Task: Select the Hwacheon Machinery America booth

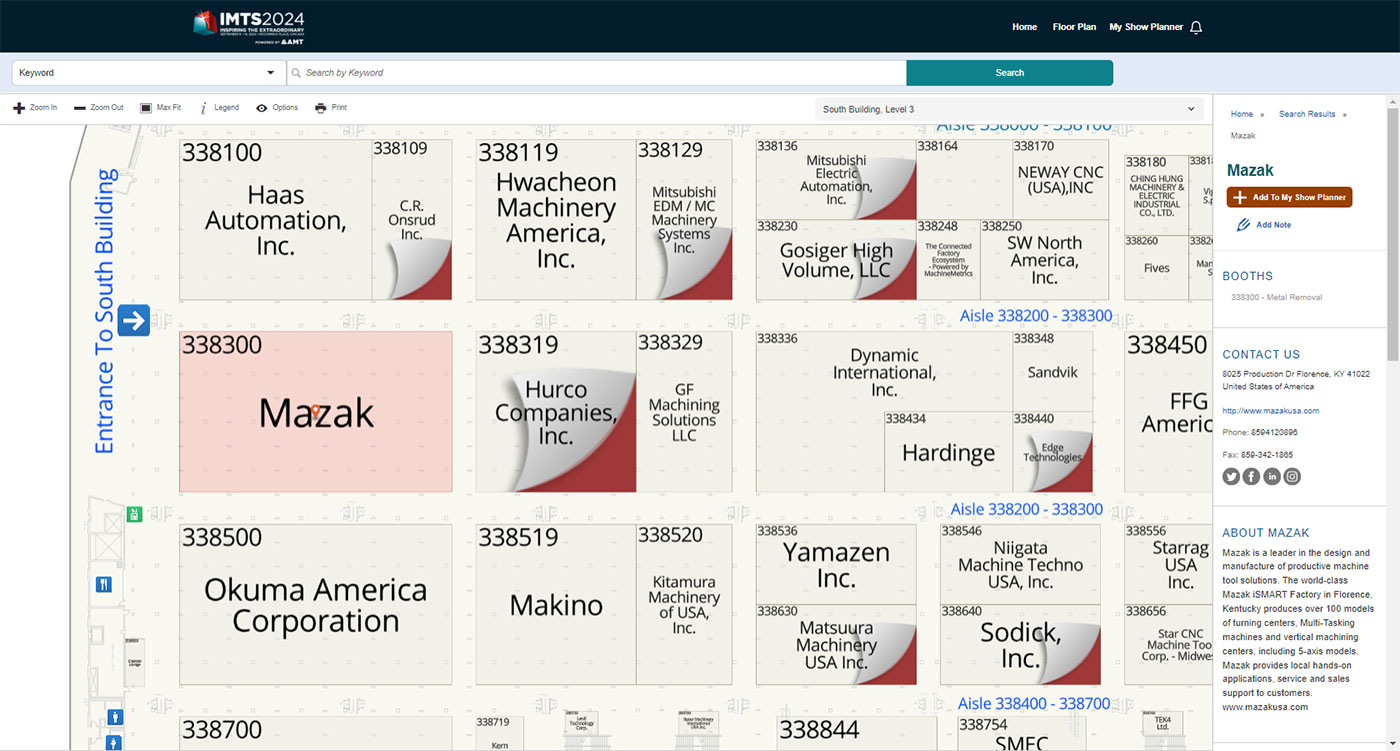Action: 556,220
